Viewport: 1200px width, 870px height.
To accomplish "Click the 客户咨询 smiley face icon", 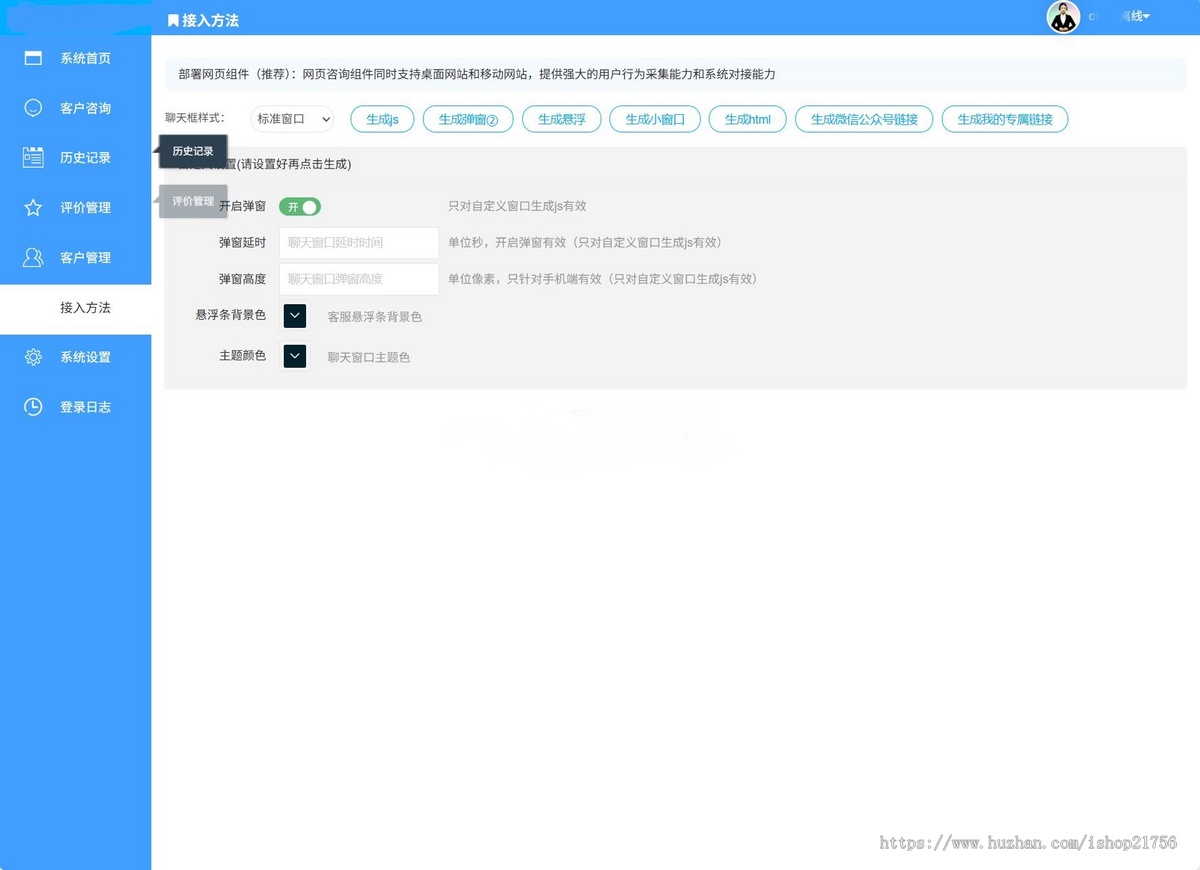I will click(x=33, y=108).
